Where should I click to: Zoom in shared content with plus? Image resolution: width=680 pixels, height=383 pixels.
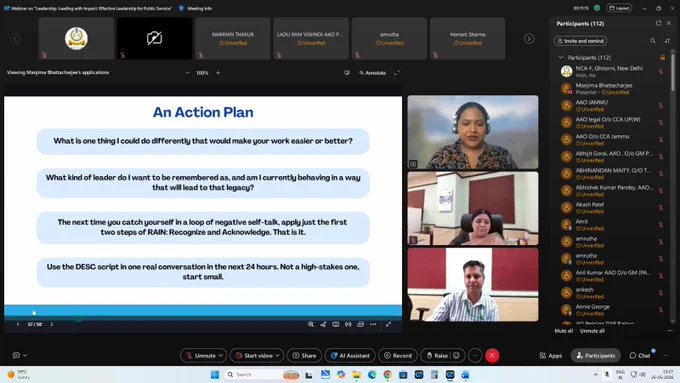coord(218,73)
